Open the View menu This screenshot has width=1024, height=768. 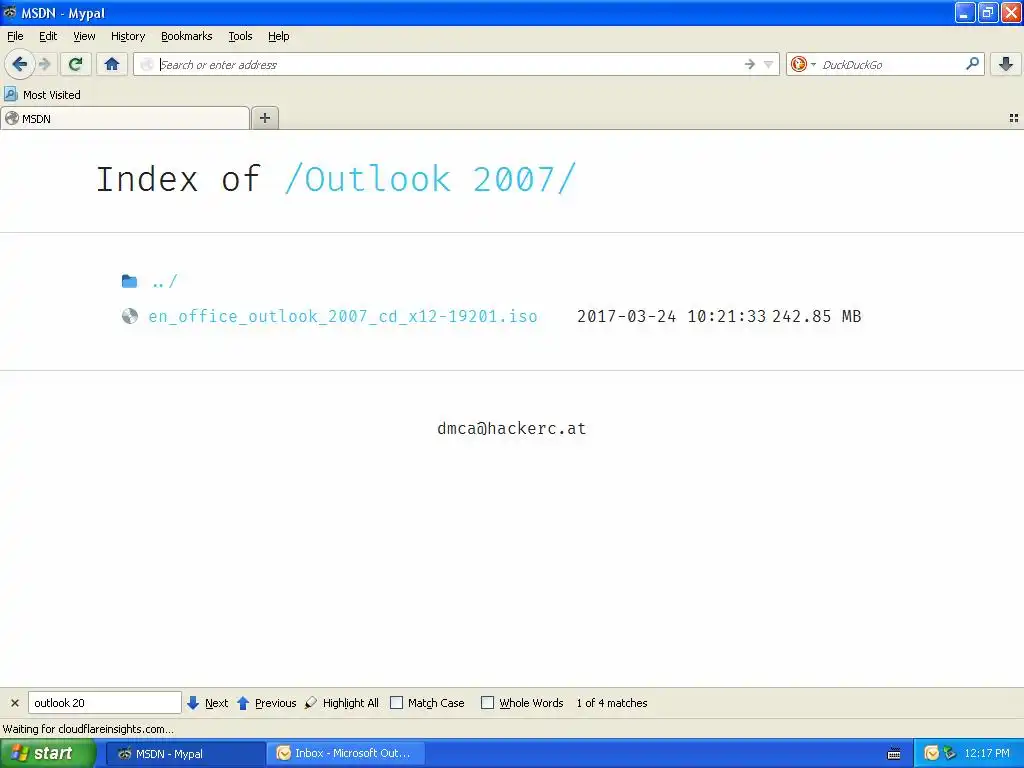pyautogui.click(x=84, y=36)
